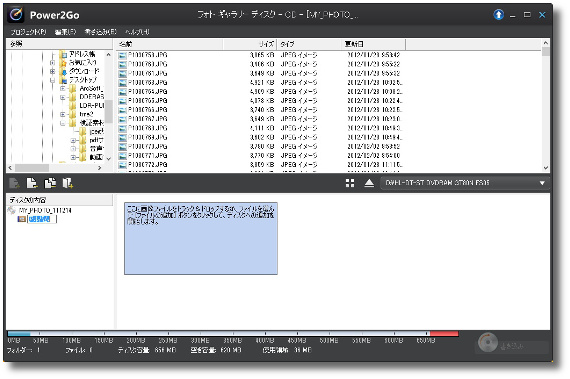Switch view with the four-squares grid icon
Viewport: 570px width, 379px height.
pyautogui.click(x=350, y=183)
